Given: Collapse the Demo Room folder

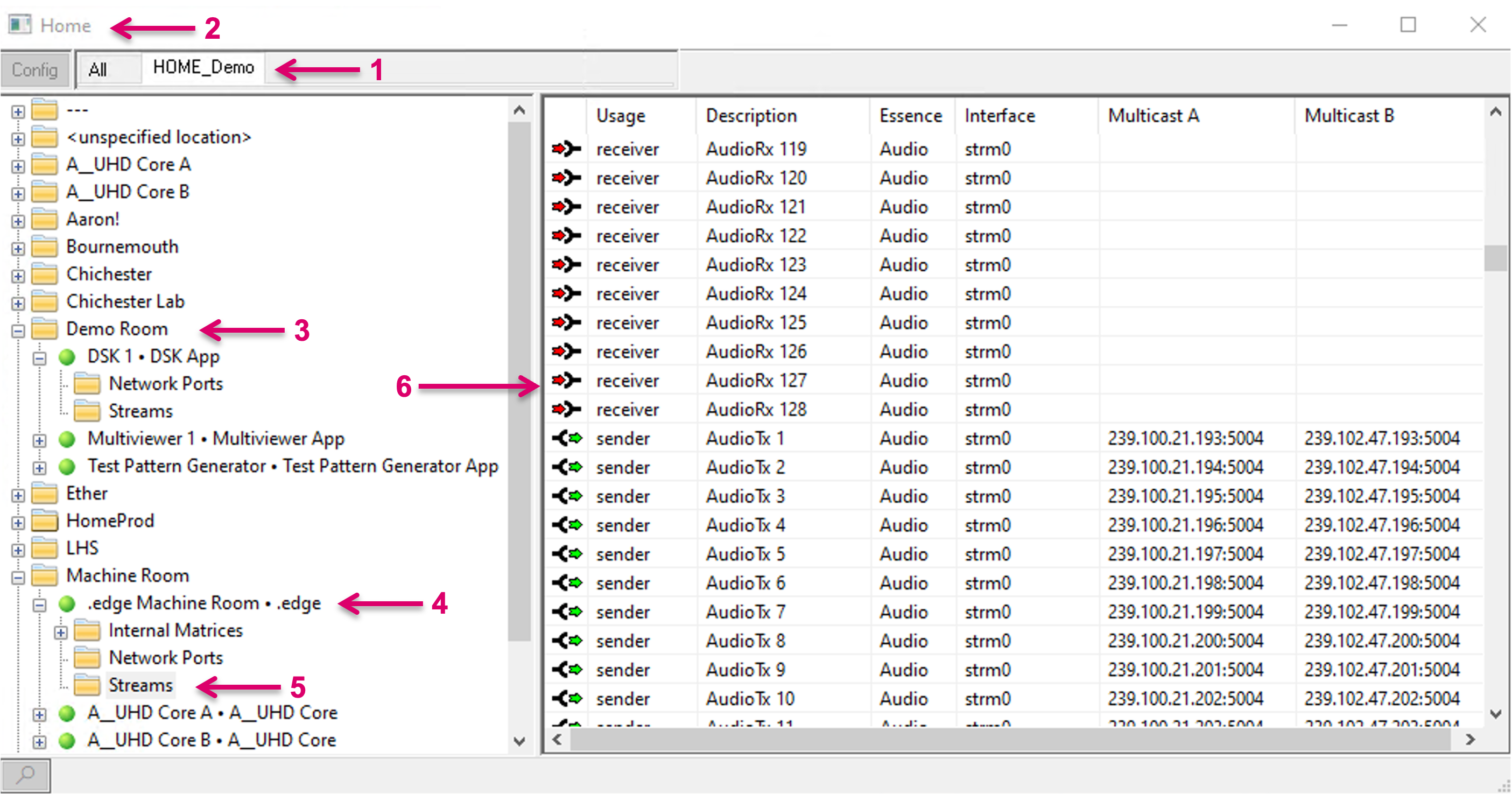Looking at the screenshot, I should tap(18, 331).
